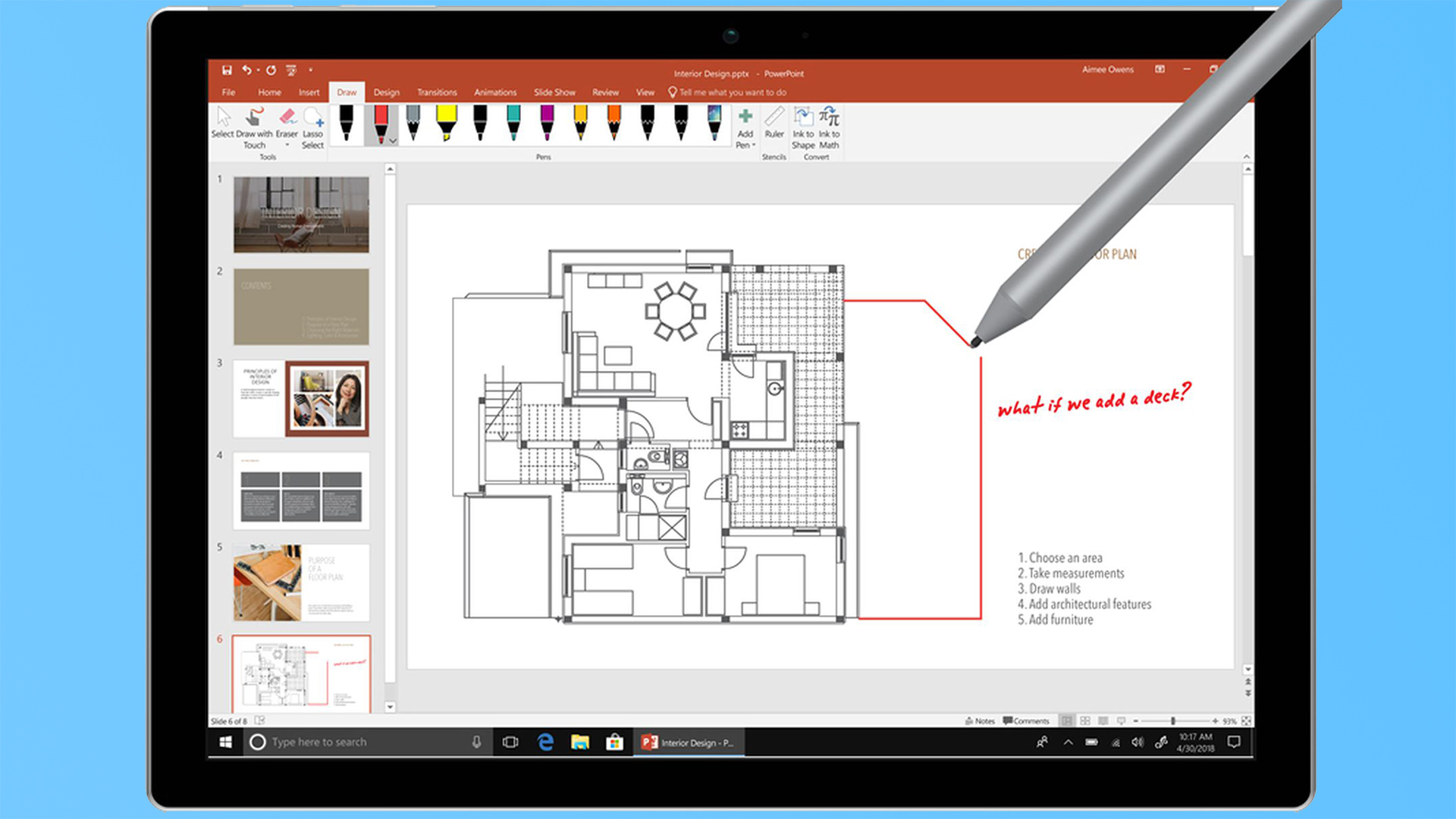Switch to Slide Sorter view
Screen dimensions: 1456x819
1085,720
